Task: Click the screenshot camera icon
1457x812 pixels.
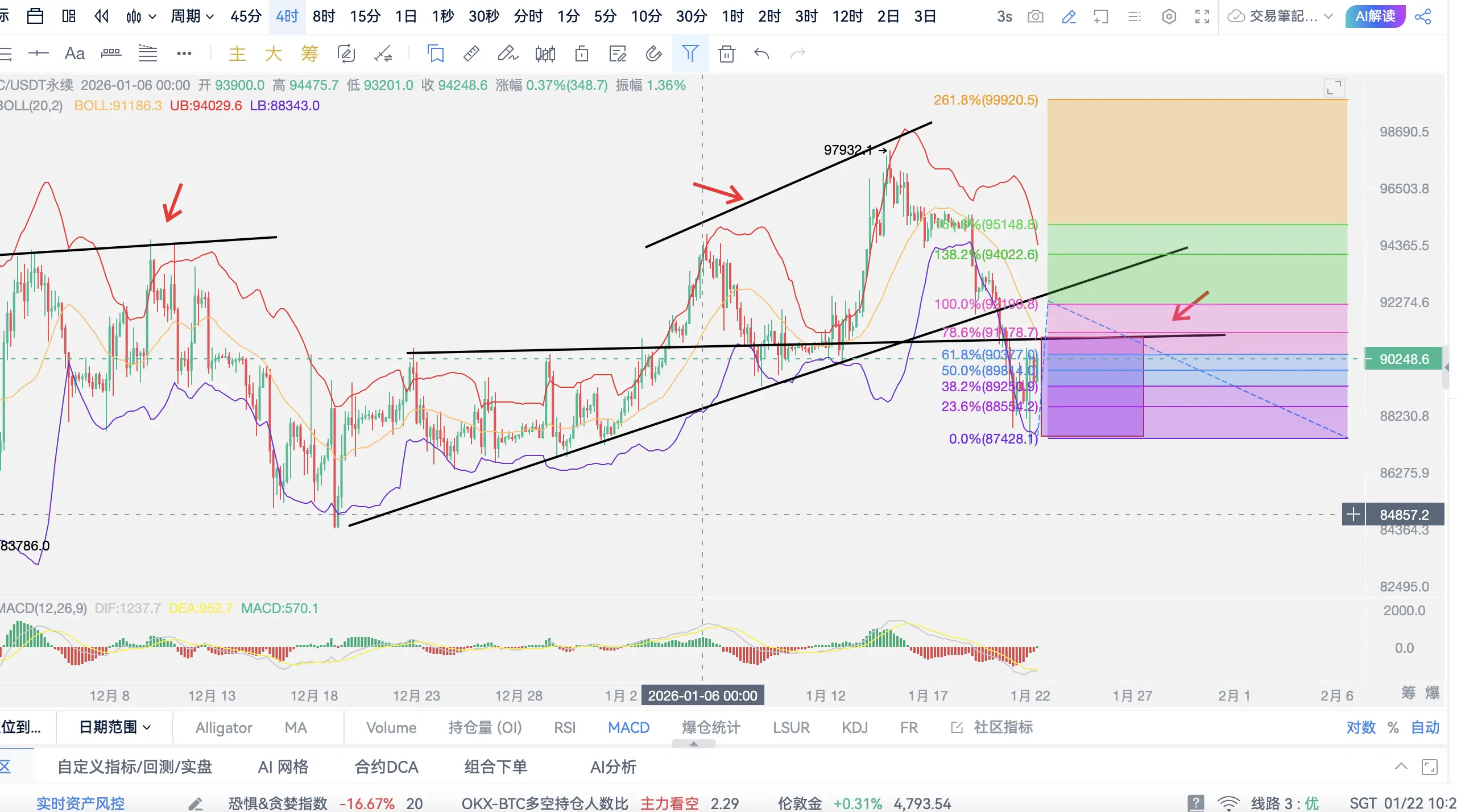Action: coord(1036,16)
